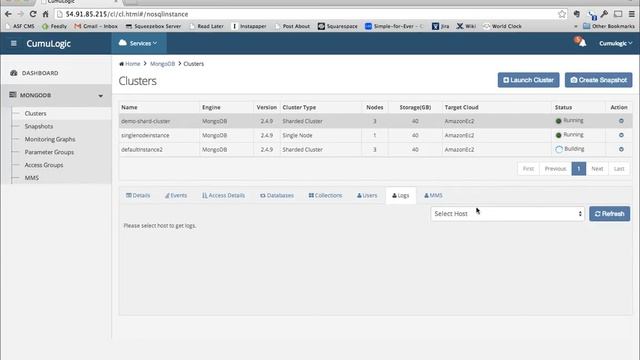Open Clusters in the sidebar

36,113
